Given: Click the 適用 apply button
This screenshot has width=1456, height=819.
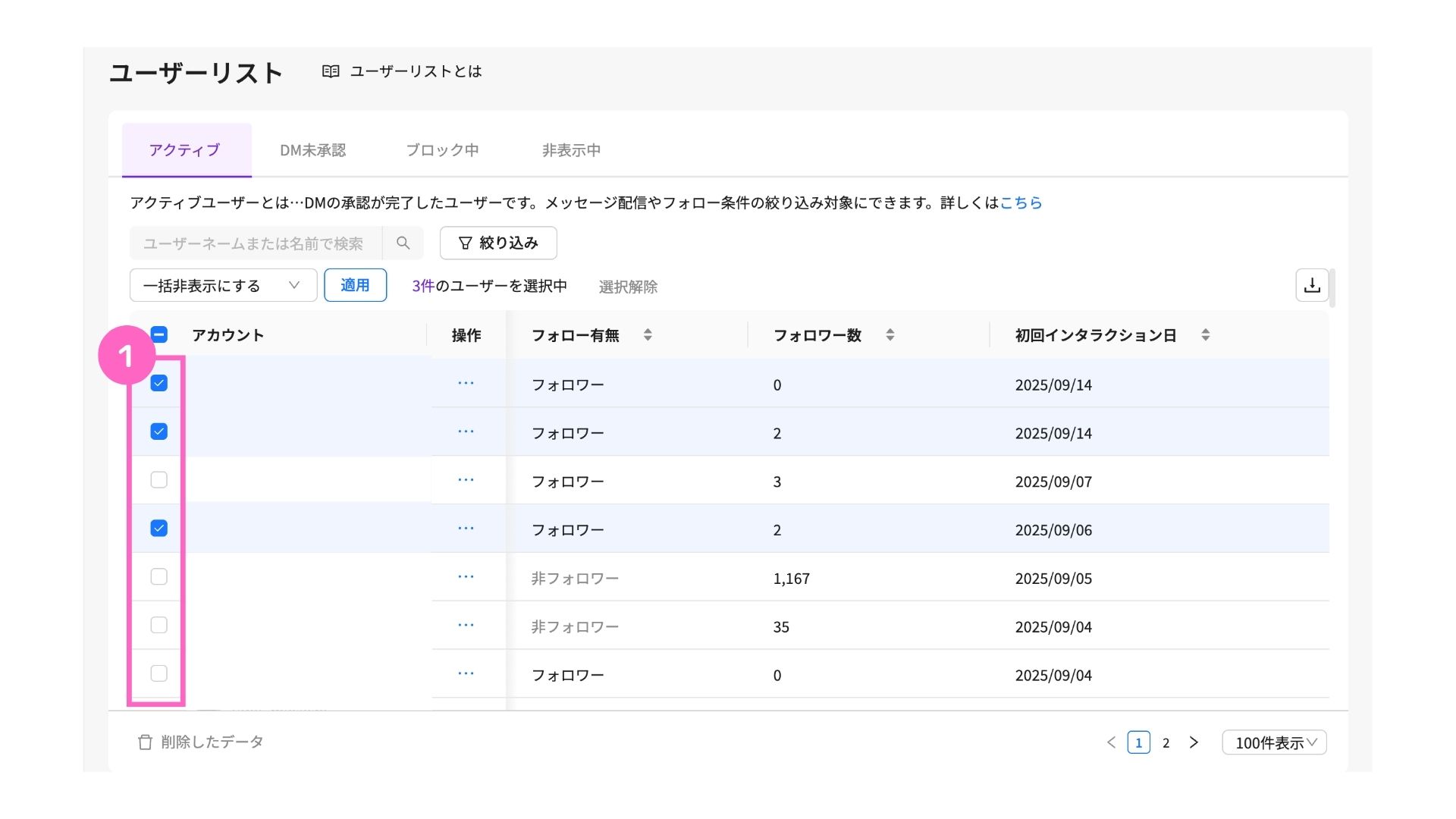Looking at the screenshot, I should coord(355,285).
